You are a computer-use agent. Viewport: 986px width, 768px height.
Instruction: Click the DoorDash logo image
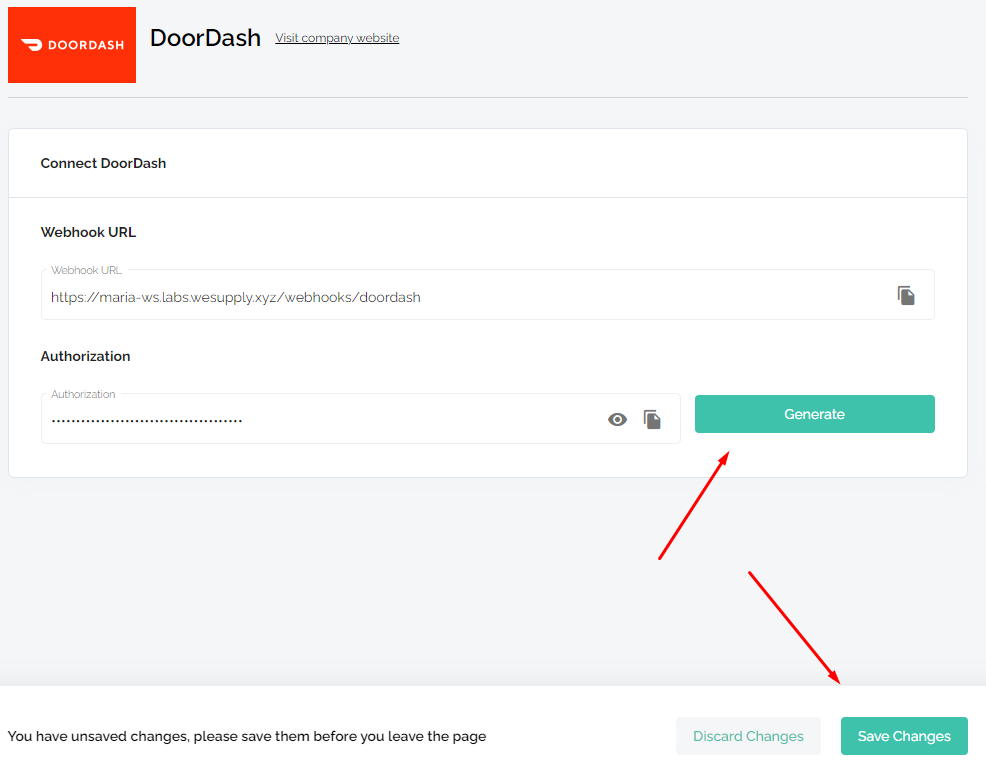click(72, 45)
